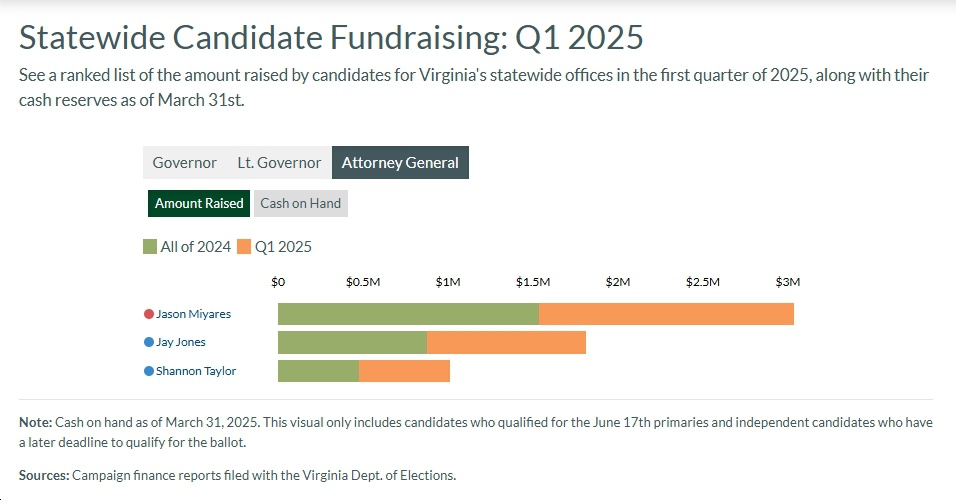Viewport: 956px width, 500px height.
Task: Switch to the Lt. Governor tab
Action: [279, 163]
